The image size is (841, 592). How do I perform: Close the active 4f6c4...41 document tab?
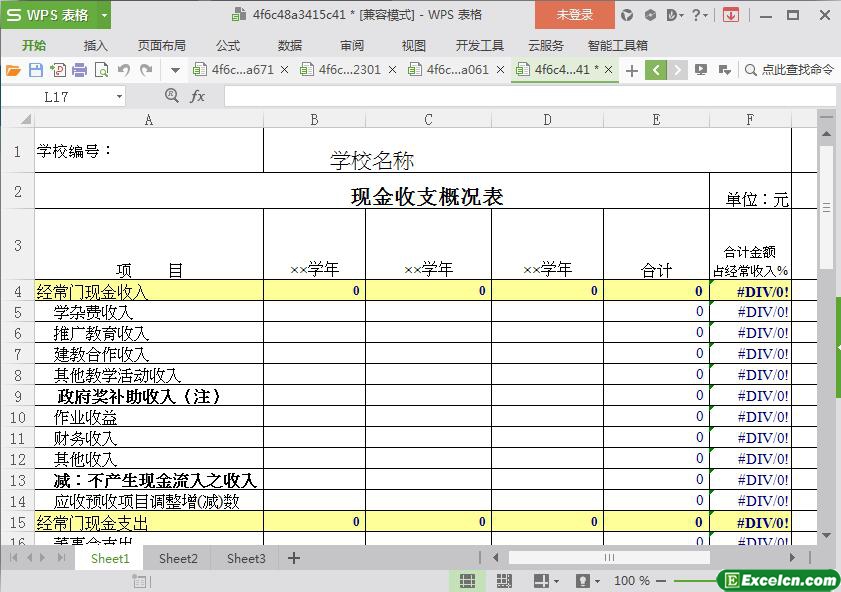(x=608, y=70)
